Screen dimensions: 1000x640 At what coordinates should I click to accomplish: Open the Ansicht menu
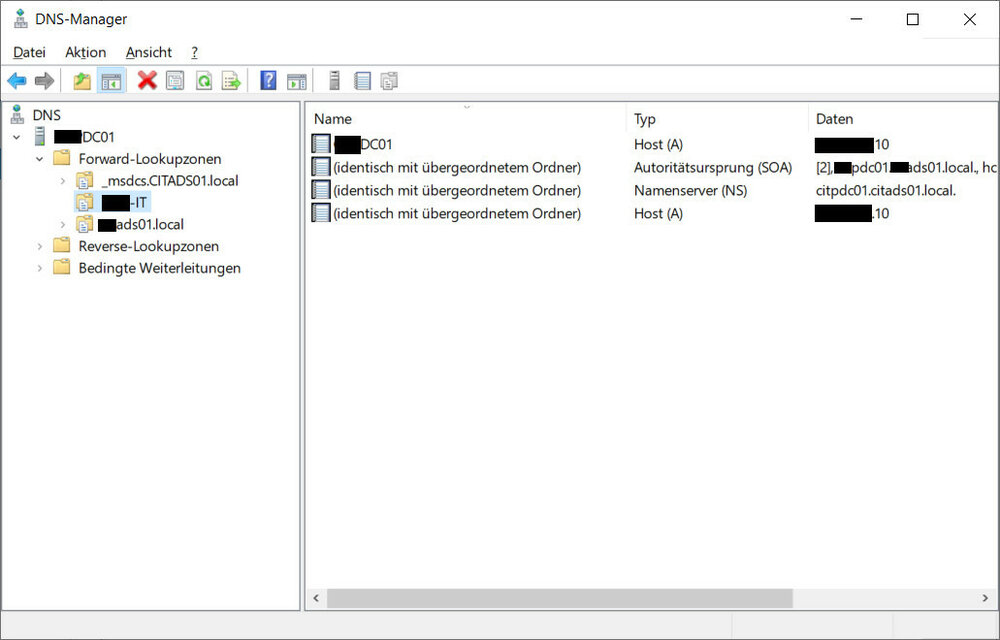click(148, 52)
